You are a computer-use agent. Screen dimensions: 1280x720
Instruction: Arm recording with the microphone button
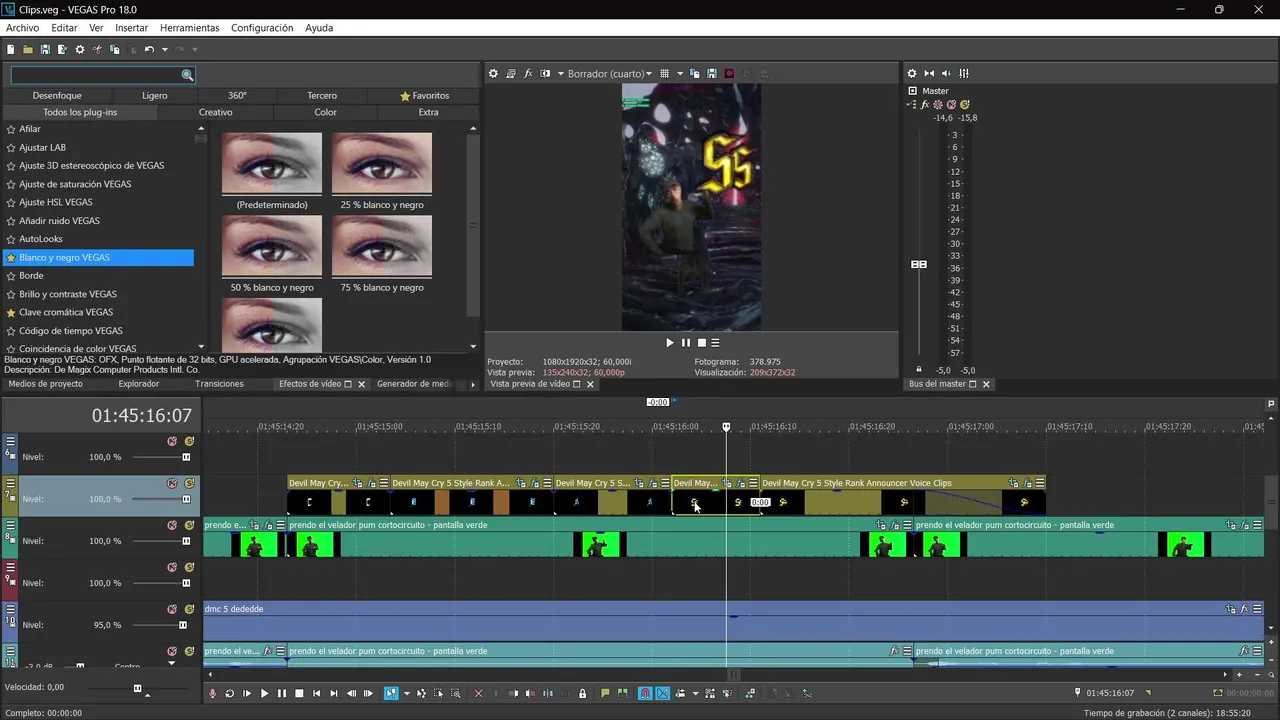pos(212,693)
